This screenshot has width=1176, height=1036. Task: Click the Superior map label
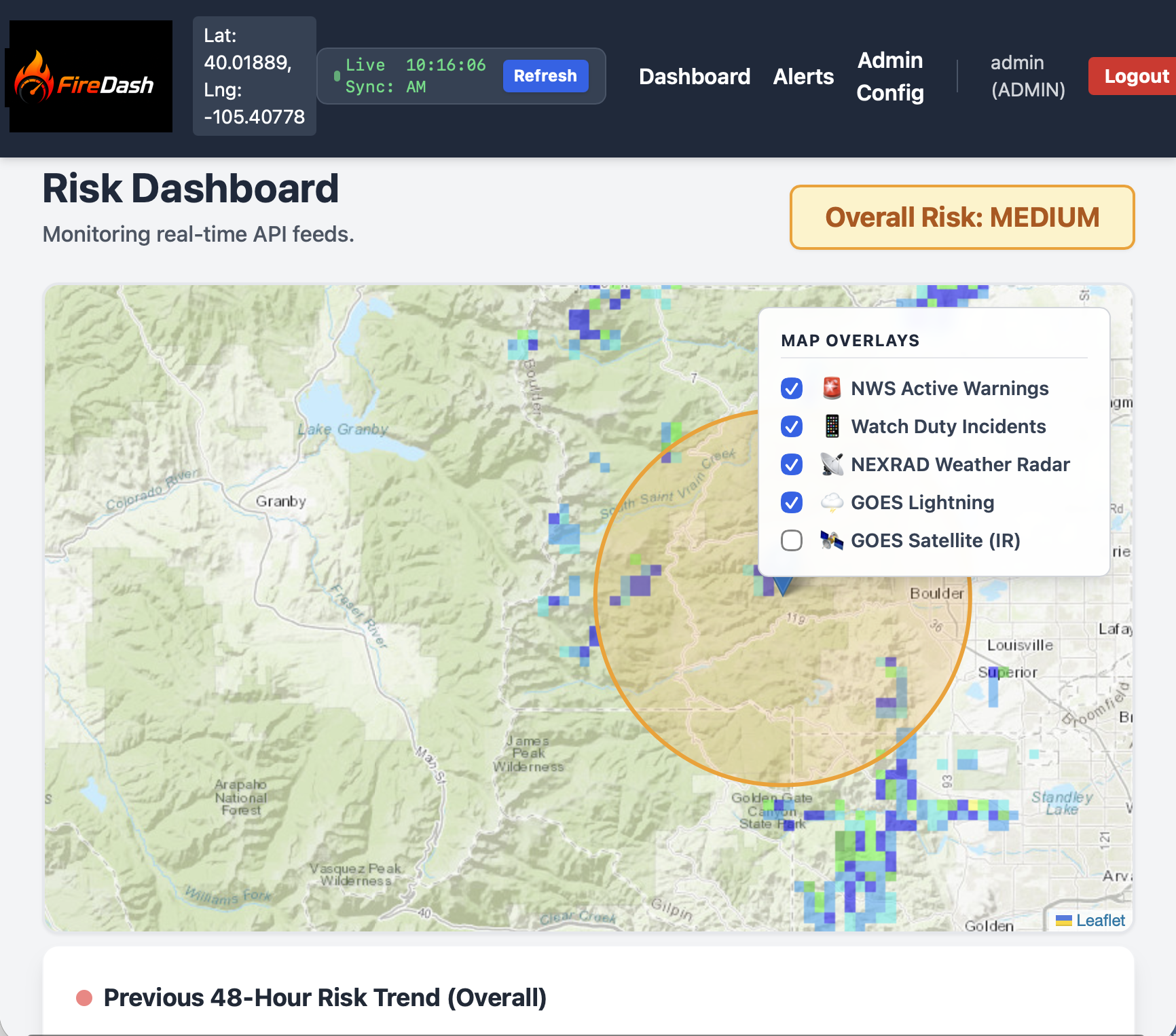point(1008,672)
